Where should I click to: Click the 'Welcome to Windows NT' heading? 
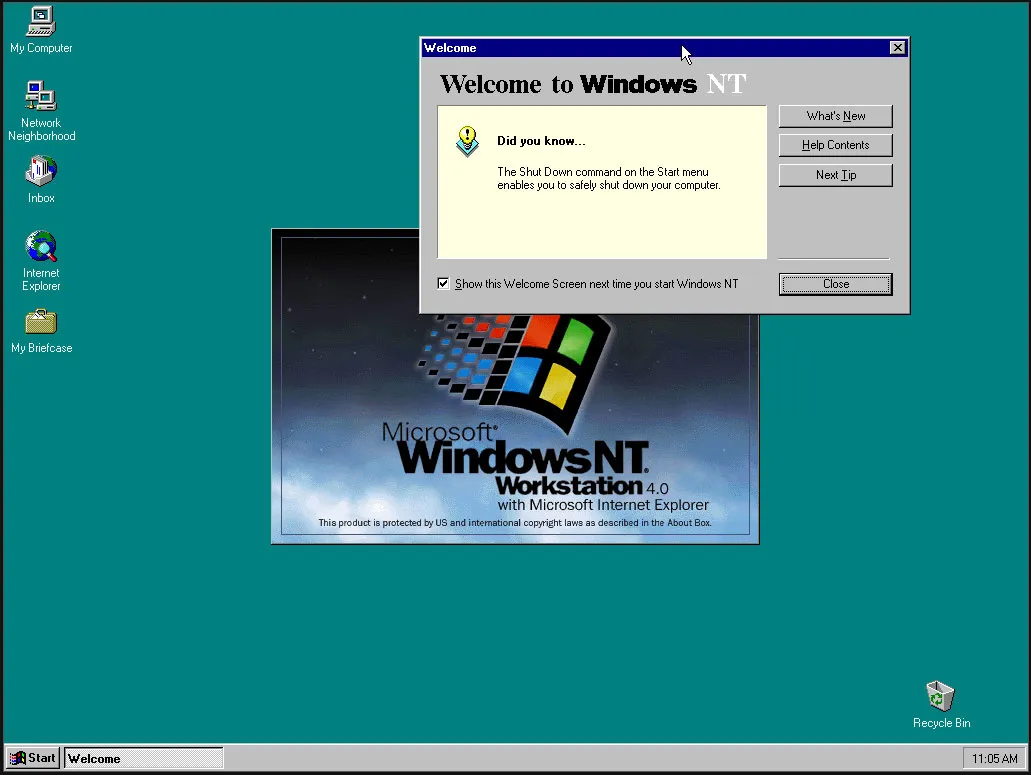tap(593, 84)
